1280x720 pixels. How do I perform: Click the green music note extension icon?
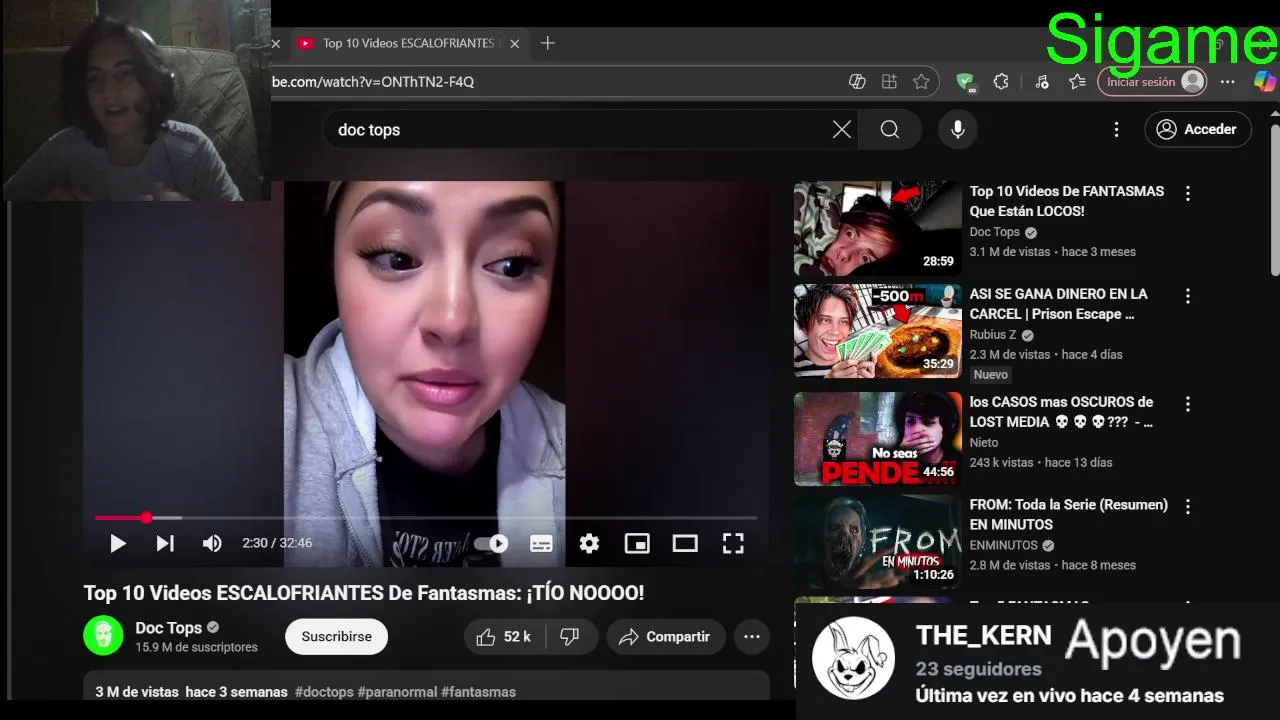click(1041, 82)
